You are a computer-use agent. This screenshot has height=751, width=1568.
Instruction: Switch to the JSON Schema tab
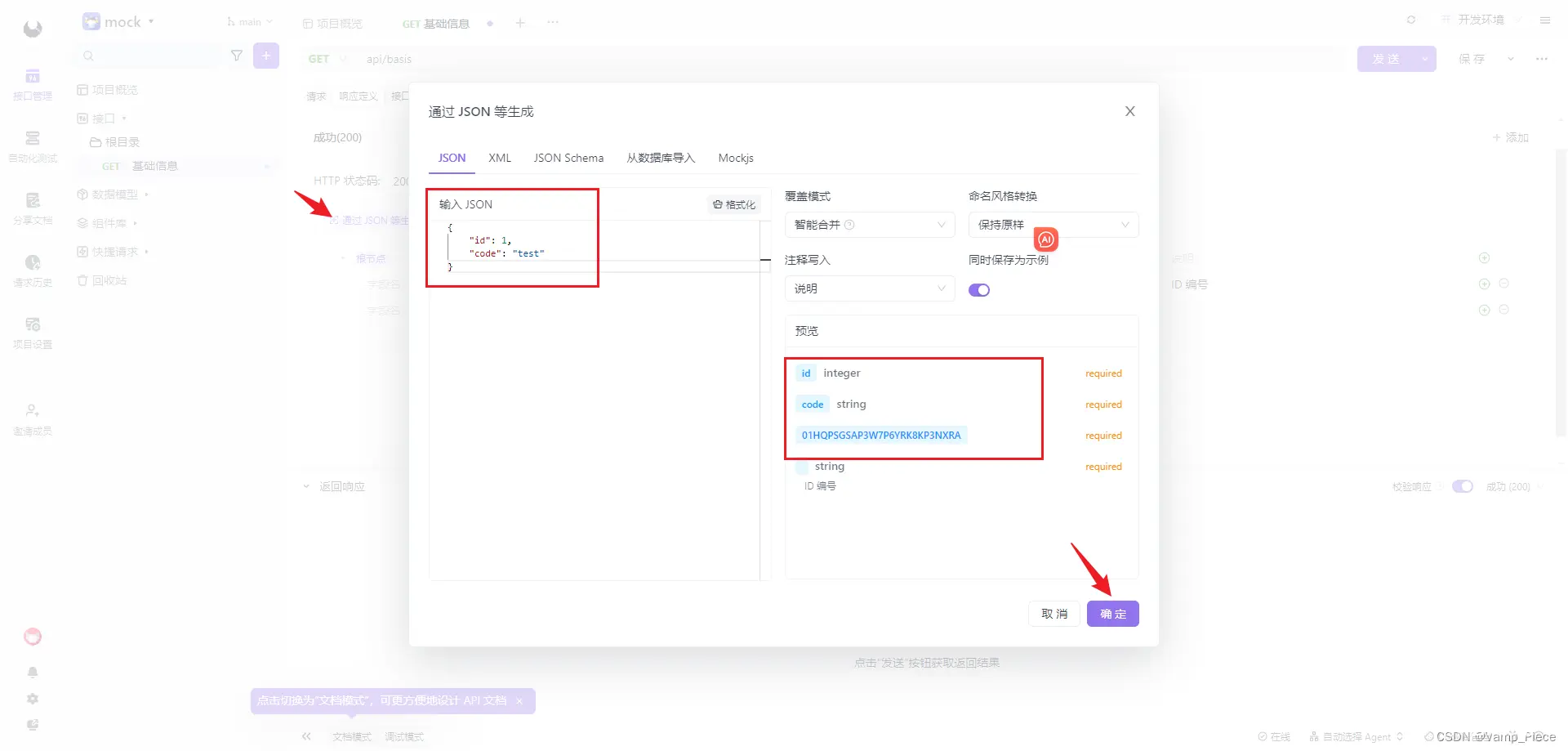tap(568, 158)
